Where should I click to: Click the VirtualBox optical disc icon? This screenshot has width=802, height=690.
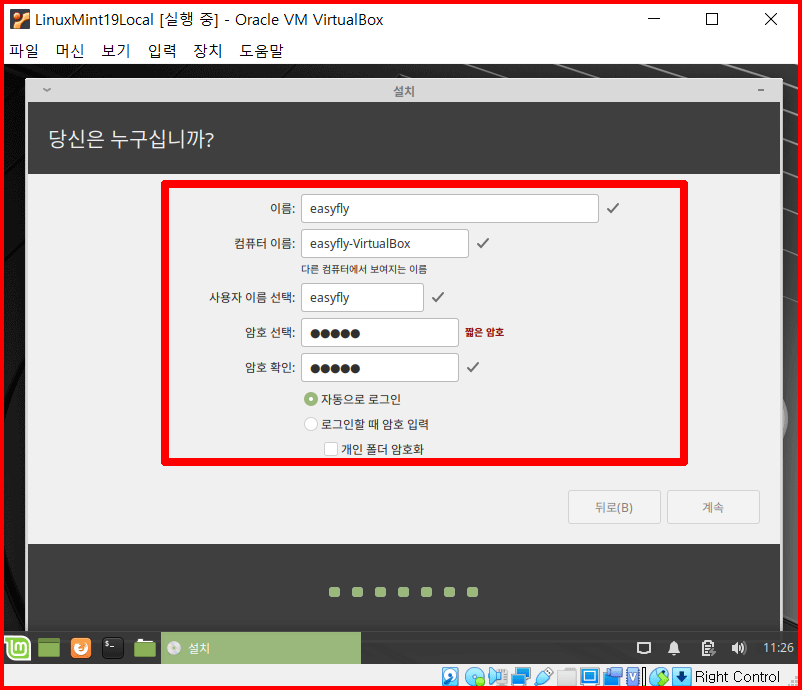(475, 677)
